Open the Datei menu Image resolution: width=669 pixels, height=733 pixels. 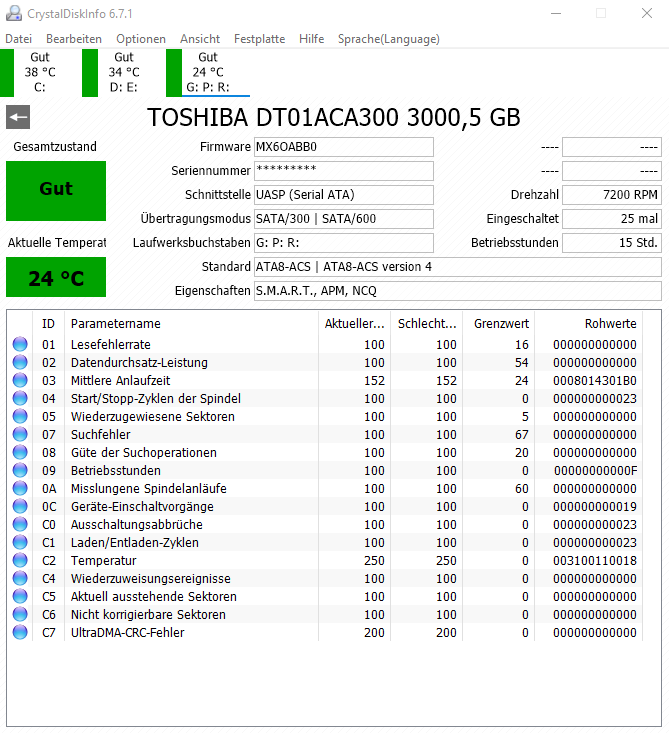19,39
